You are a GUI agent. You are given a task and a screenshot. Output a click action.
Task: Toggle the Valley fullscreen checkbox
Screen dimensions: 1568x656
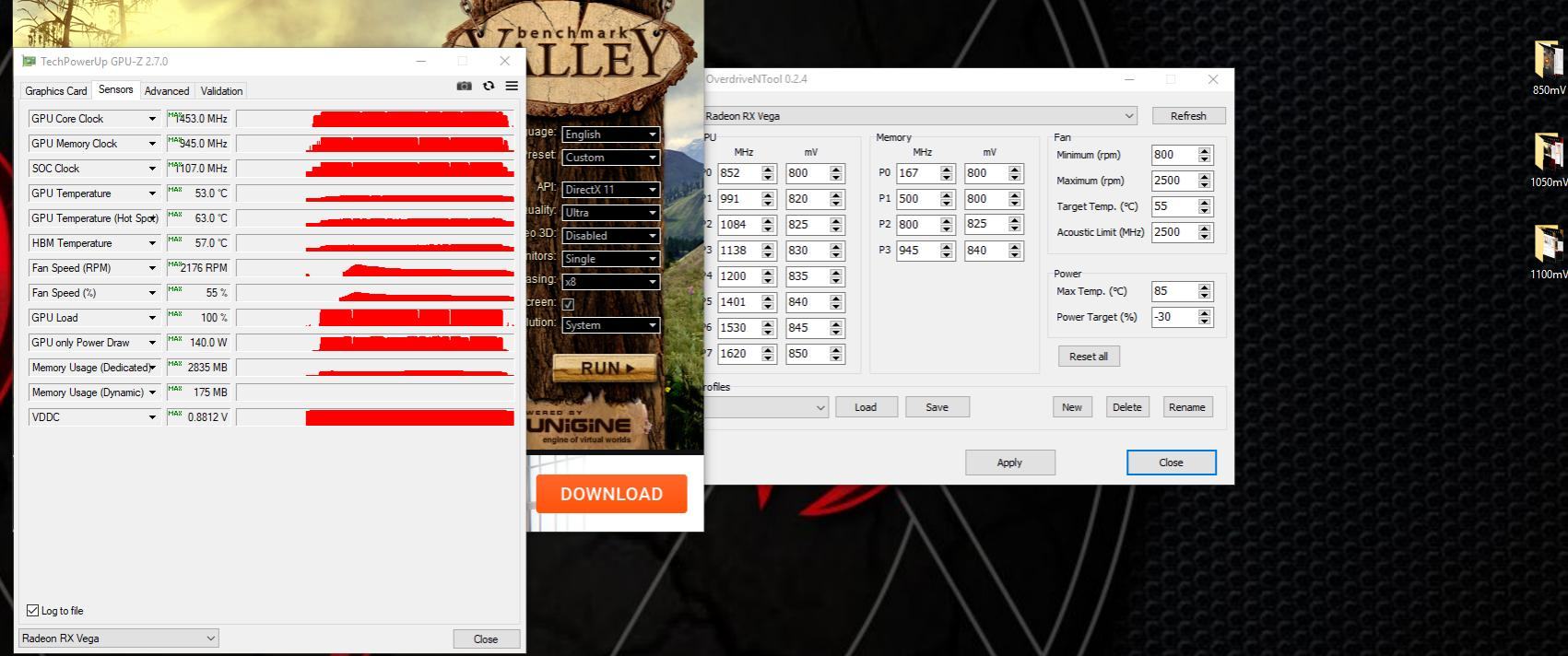point(568,304)
